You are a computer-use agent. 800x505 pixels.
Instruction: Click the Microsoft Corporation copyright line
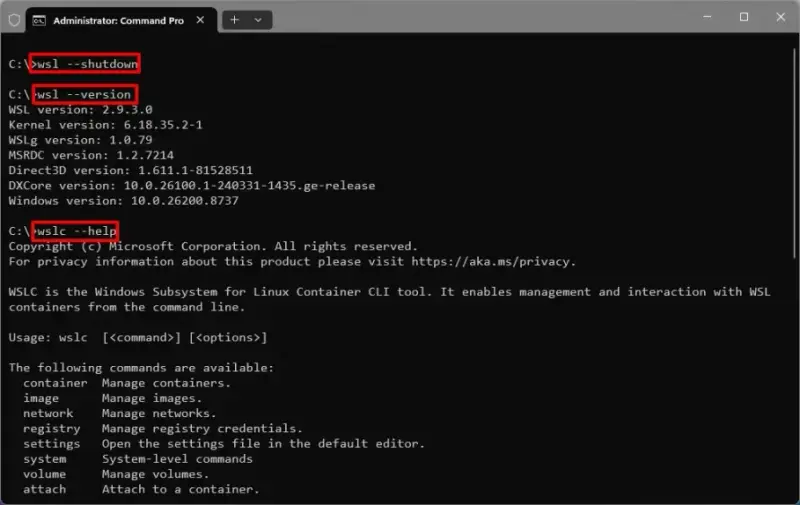[x=213, y=246]
